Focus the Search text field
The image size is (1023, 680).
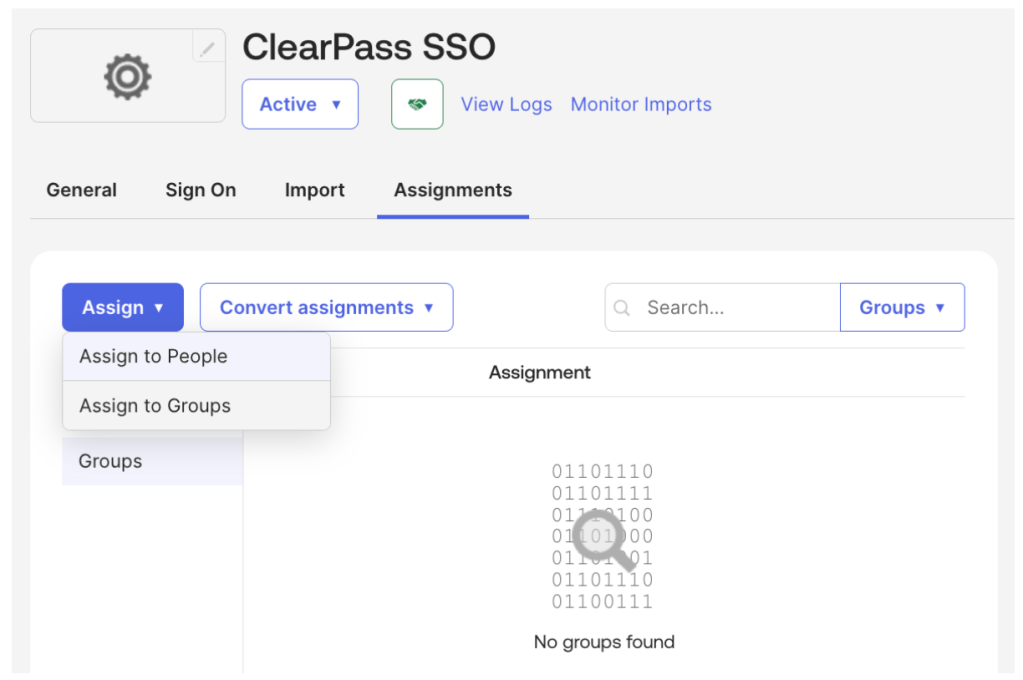[735, 308]
